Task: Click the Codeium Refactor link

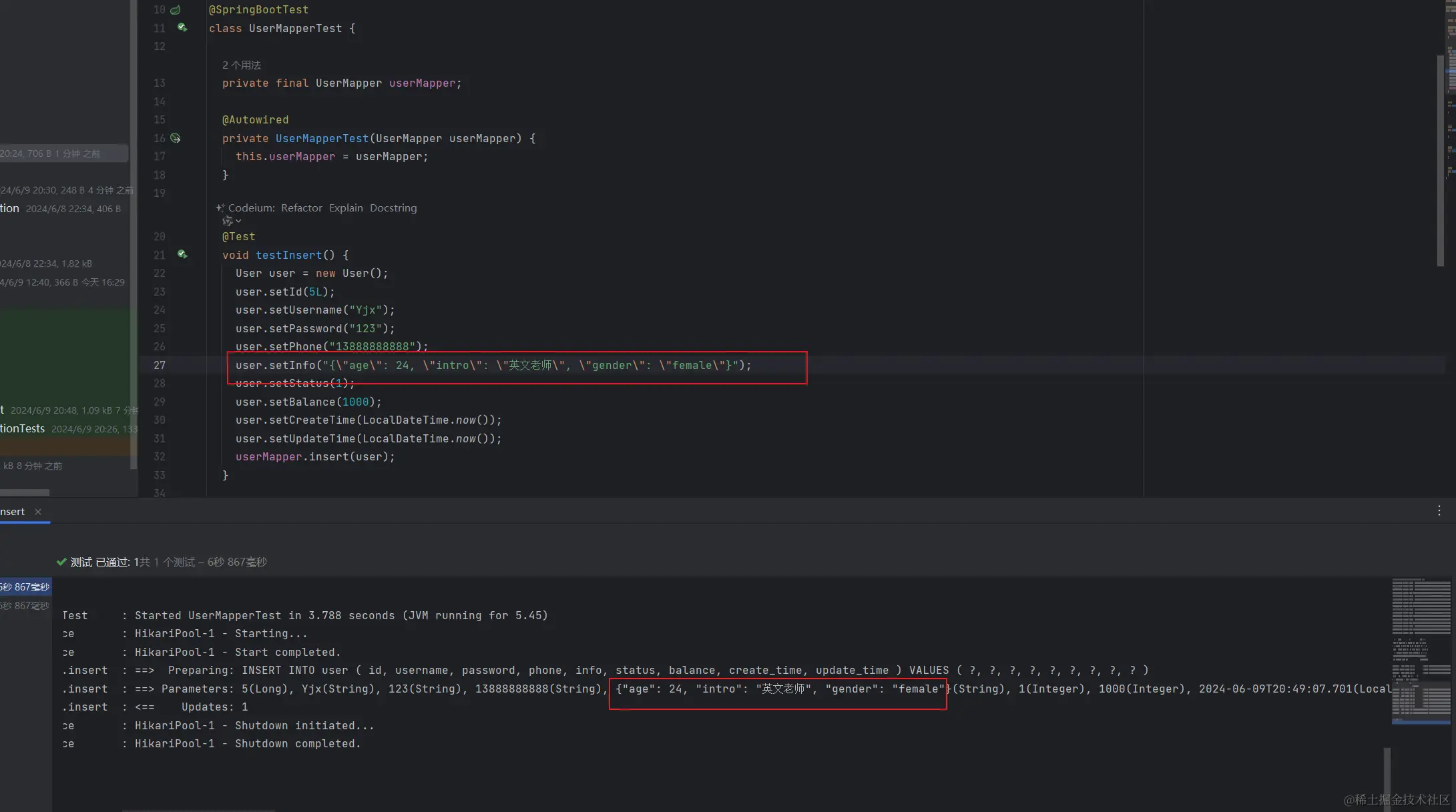Action: click(x=301, y=208)
